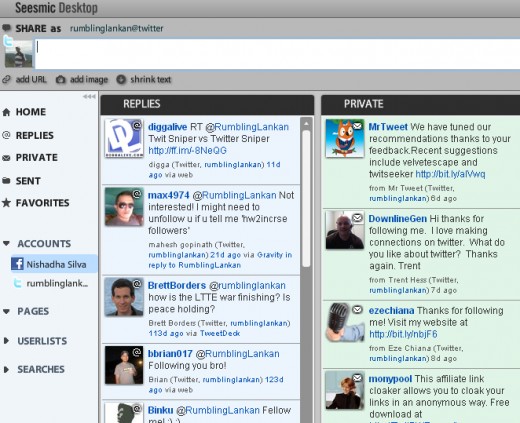This screenshot has height=423, width=520.
Task: Open the BrettBorders username link
Action: pos(177,286)
